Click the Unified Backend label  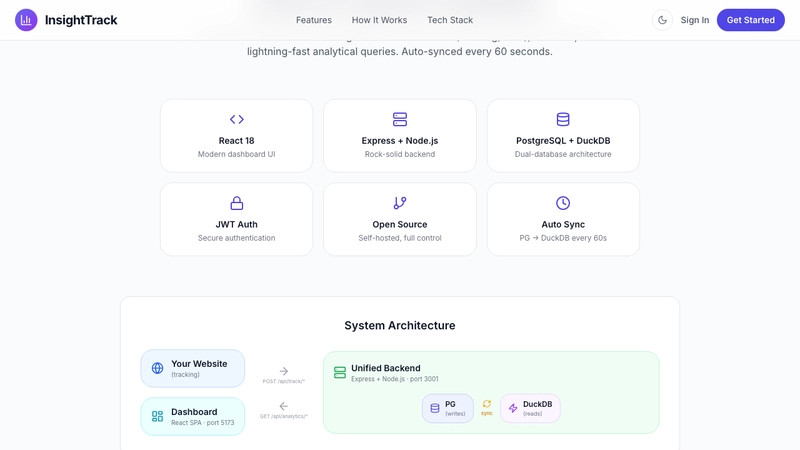pos(386,368)
